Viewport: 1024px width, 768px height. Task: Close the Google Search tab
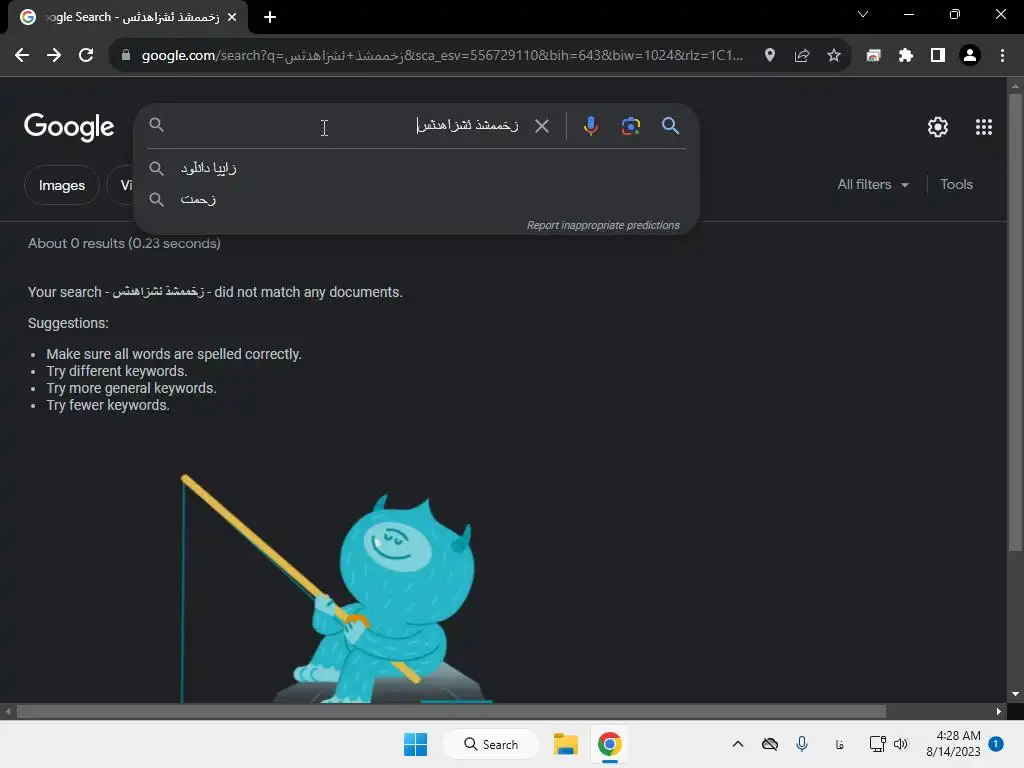pyautogui.click(x=232, y=17)
